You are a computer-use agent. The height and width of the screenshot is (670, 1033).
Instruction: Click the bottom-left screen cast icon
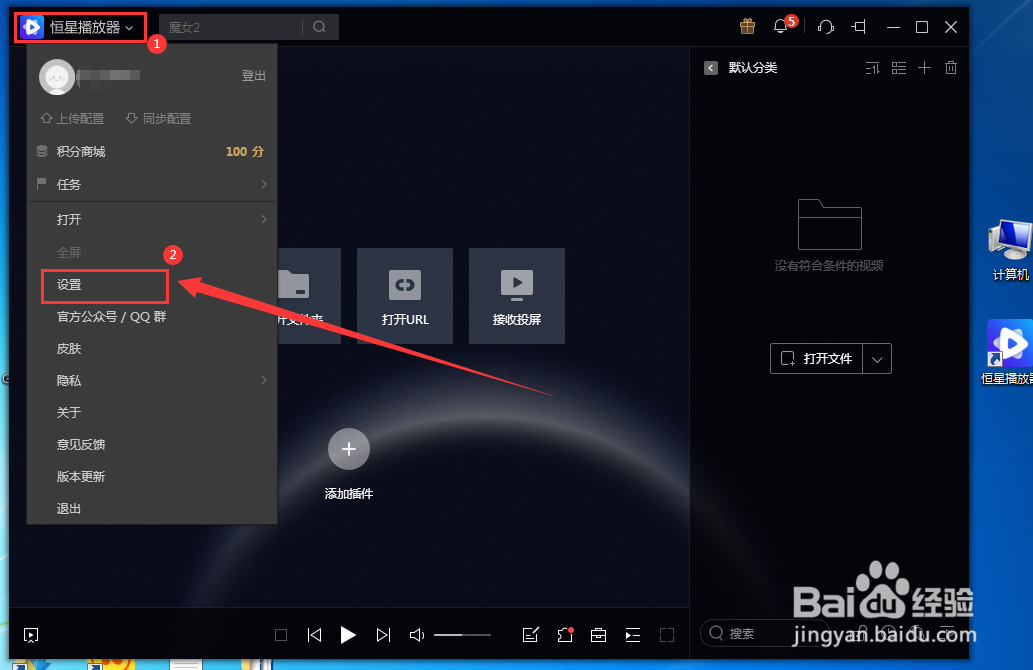31,635
